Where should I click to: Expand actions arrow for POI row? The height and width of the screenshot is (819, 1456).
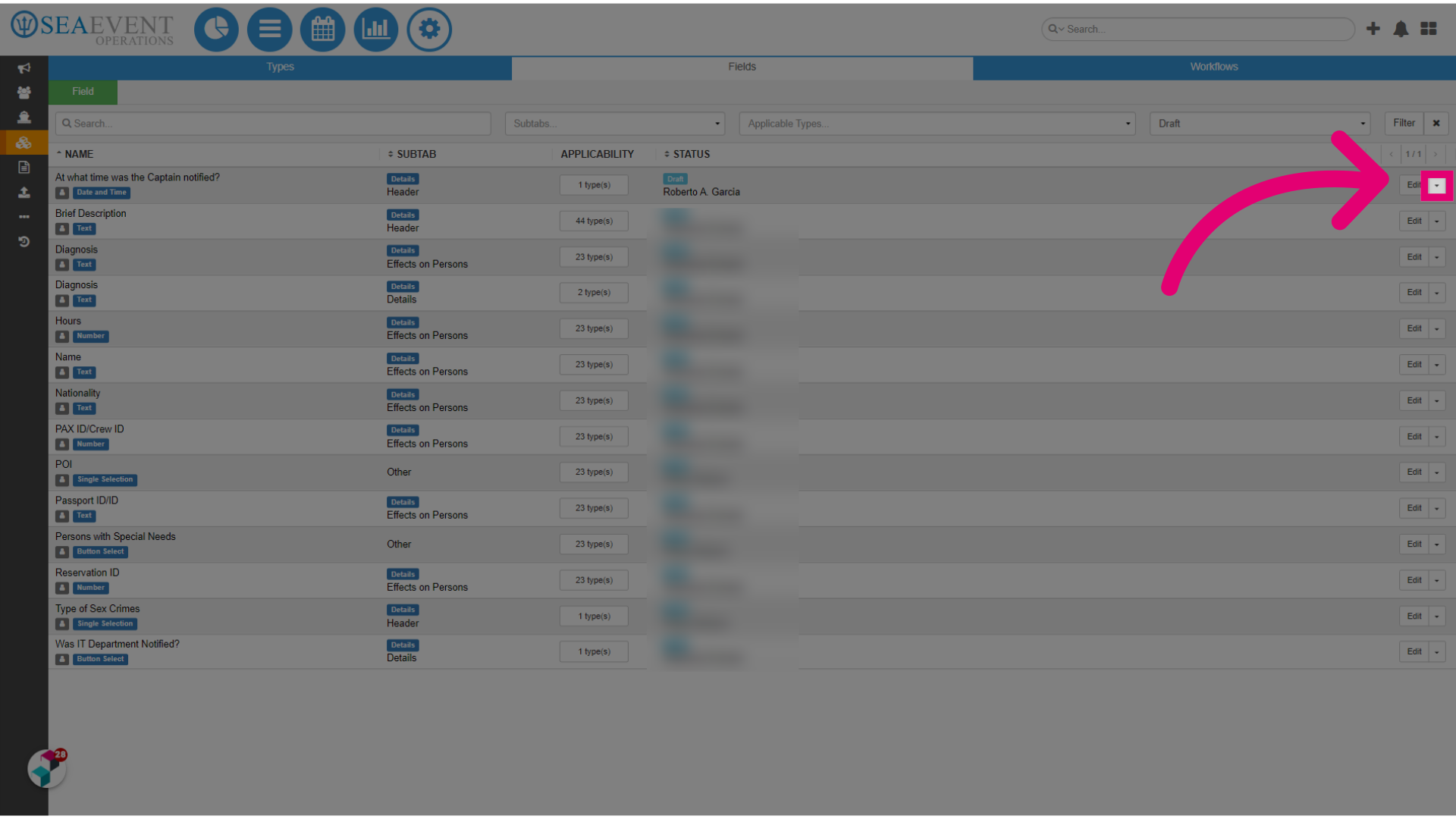coord(1437,472)
